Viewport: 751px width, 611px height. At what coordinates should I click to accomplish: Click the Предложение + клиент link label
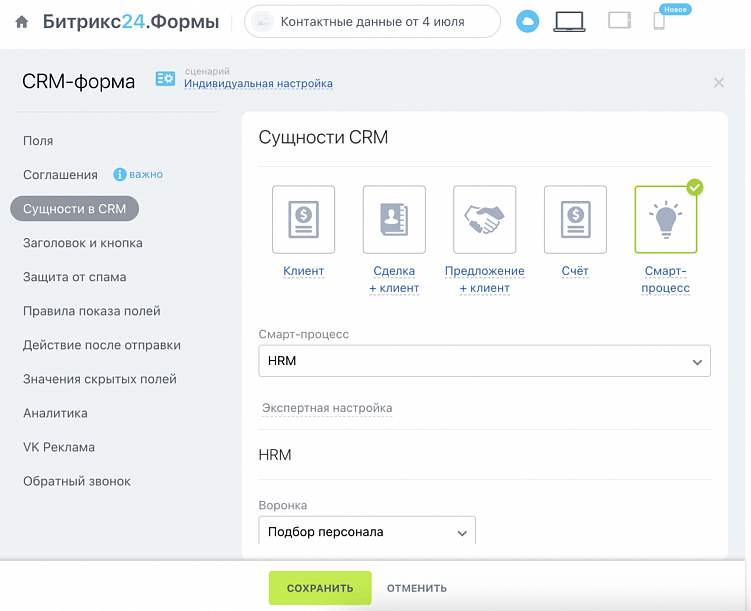pos(484,279)
